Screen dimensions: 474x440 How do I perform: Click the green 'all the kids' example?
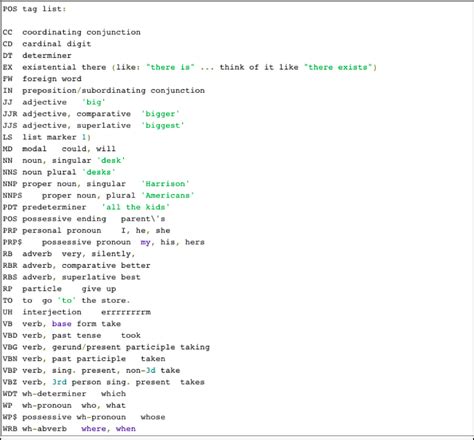pyautogui.click(x=136, y=207)
